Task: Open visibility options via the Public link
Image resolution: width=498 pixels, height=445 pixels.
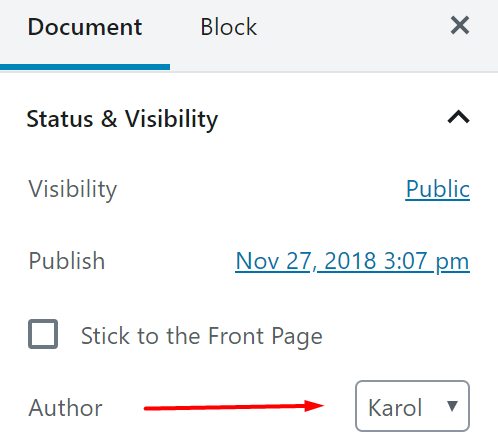Action: (437, 189)
